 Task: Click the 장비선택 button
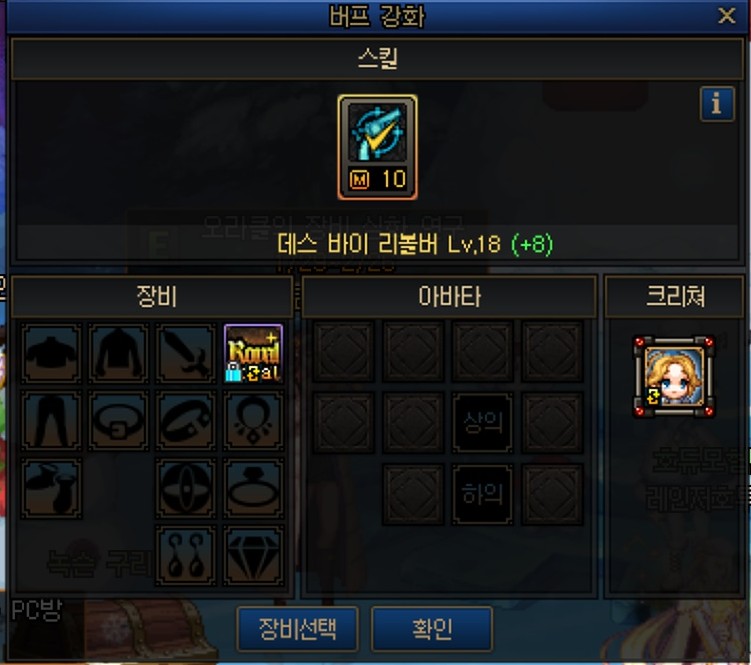coord(297,629)
